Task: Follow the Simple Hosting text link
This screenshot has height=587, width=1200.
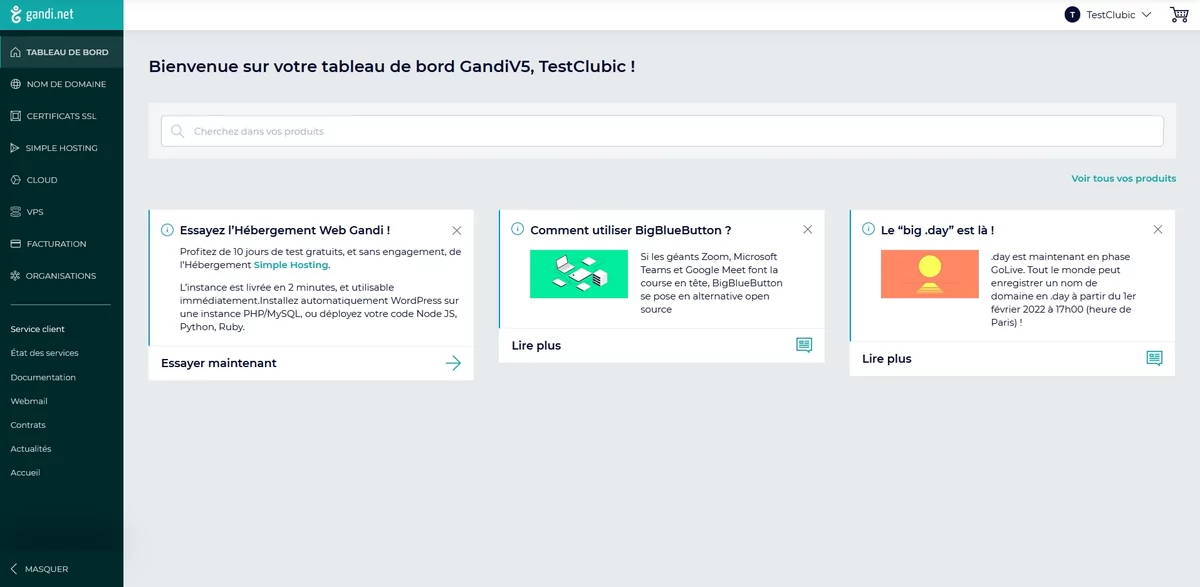Action: pos(291,265)
